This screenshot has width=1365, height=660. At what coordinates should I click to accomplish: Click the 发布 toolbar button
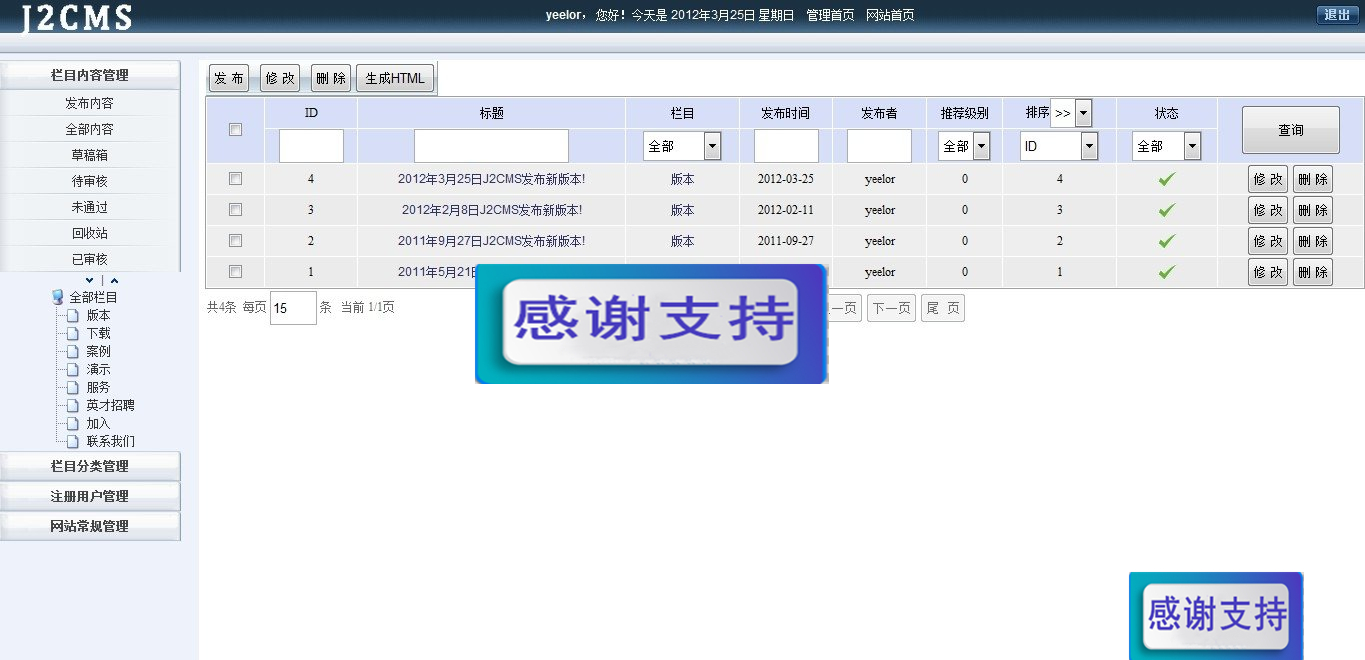(x=229, y=78)
